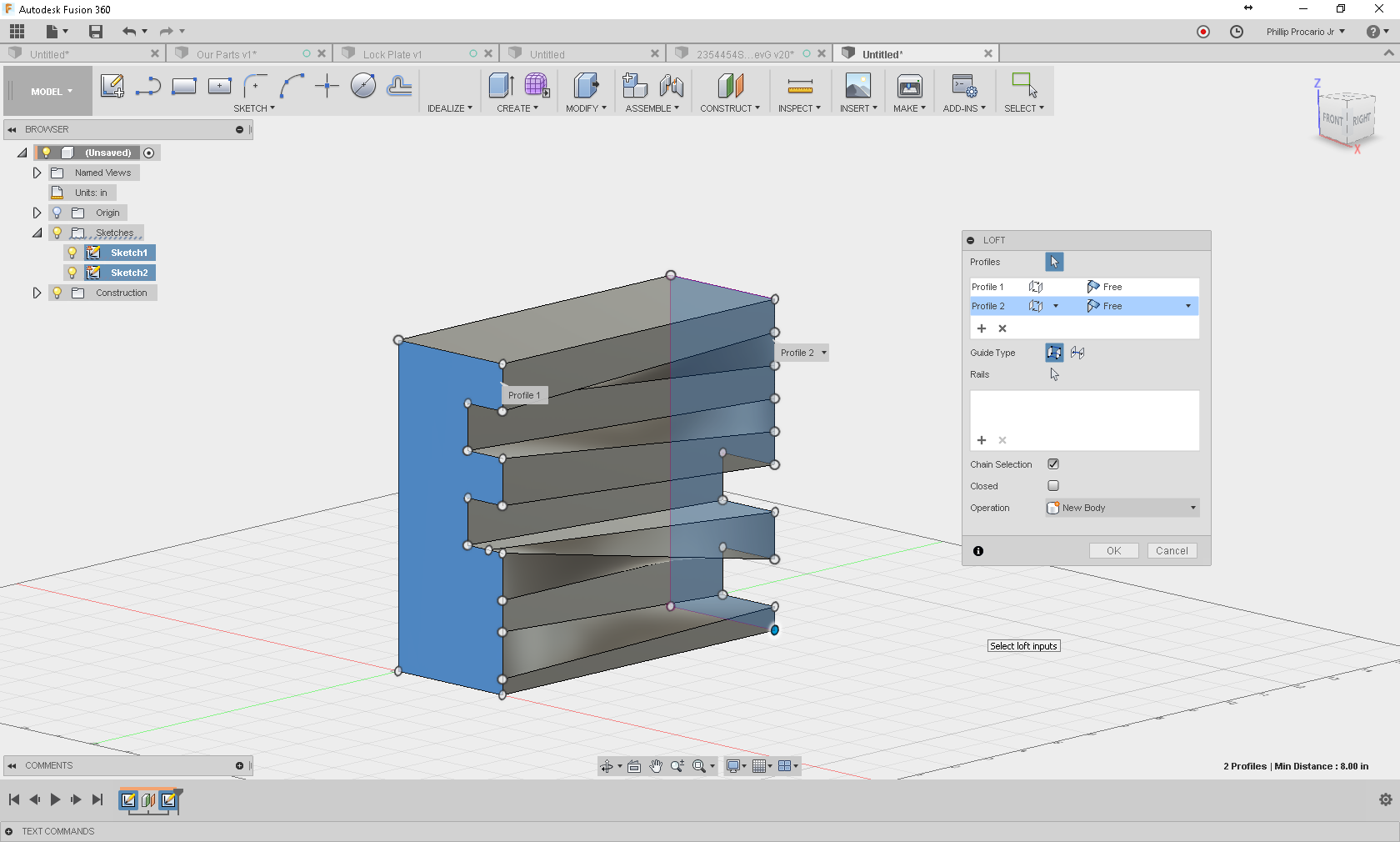1400x842 pixels.
Task: Expand the Origin folder
Action: click(37, 213)
